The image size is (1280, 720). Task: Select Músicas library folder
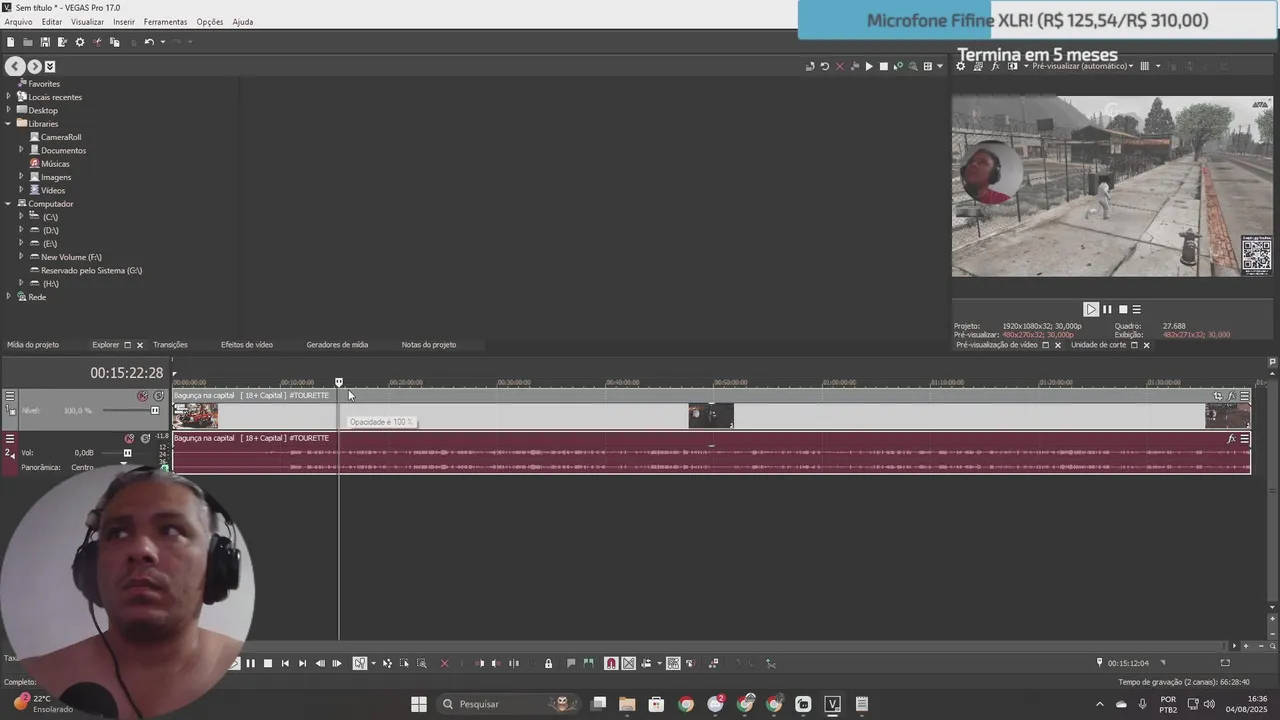[55, 164]
